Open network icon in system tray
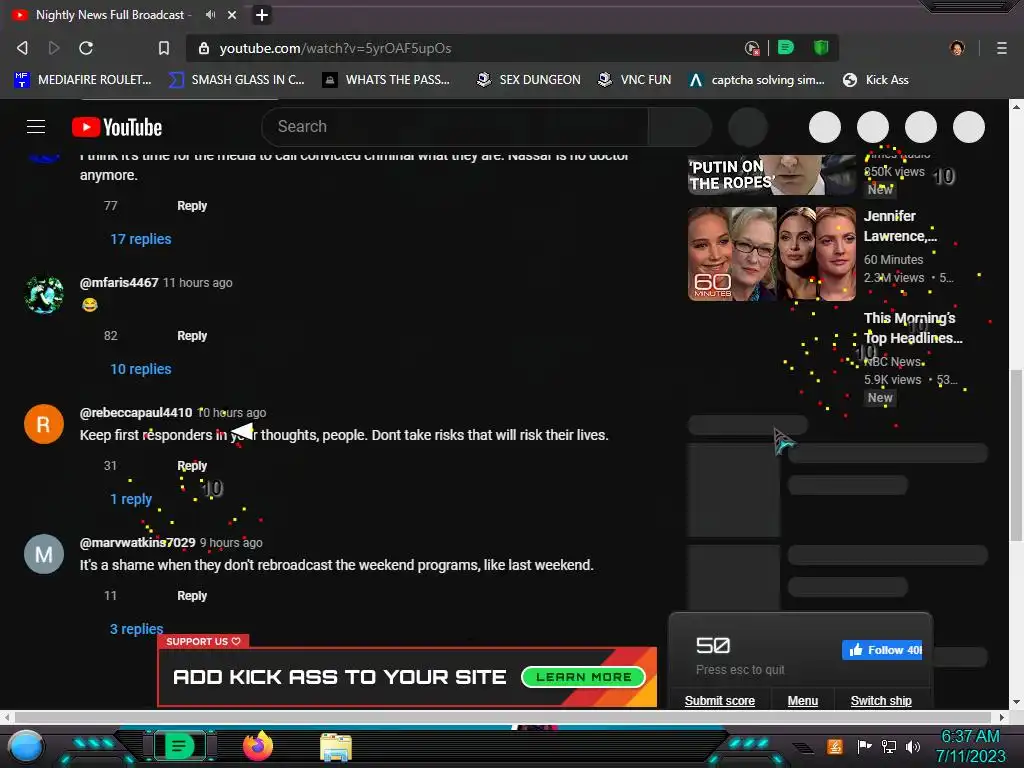 [889, 746]
